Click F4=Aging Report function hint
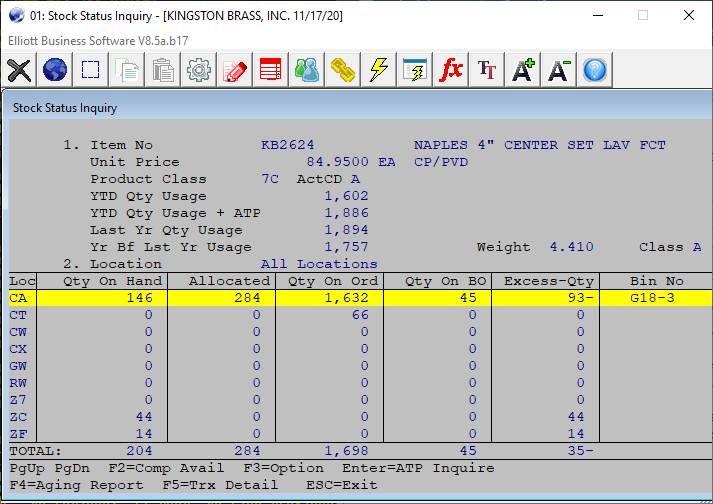713x504 pixels. 76,485
